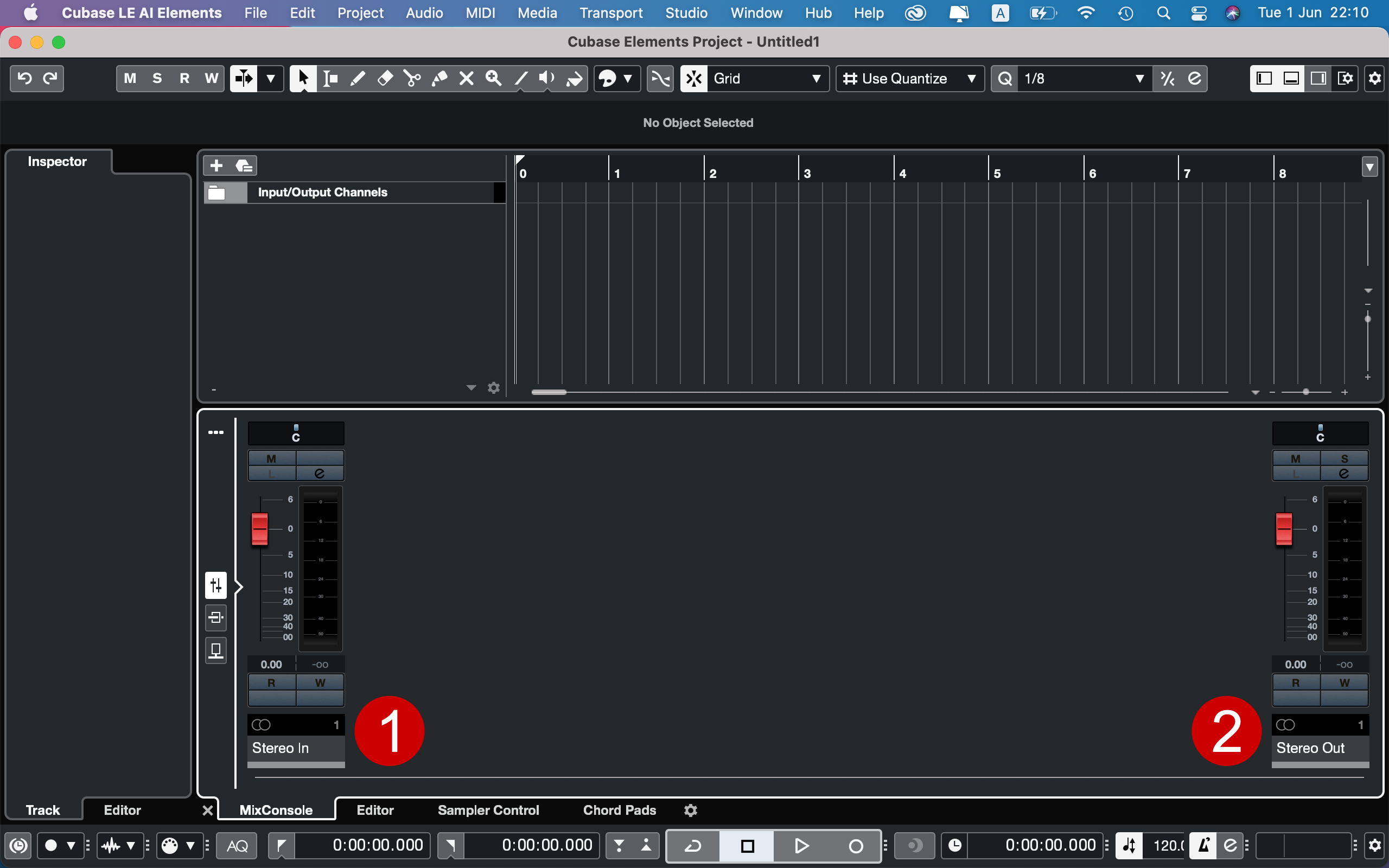1389x868 pixels.
Task: Open the Transport menu
Action: [611, 12]
